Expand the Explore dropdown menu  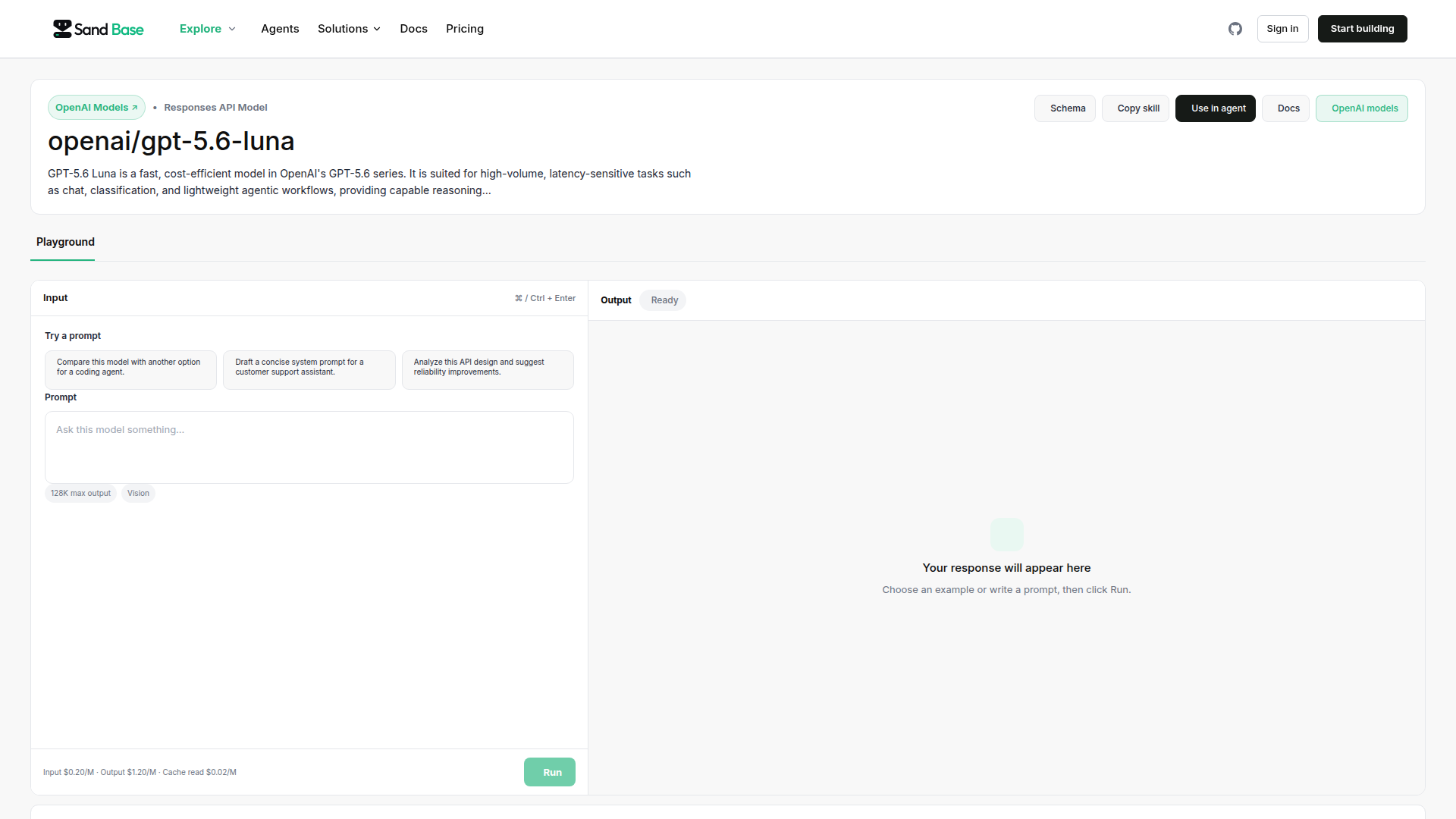pos(208,29)
